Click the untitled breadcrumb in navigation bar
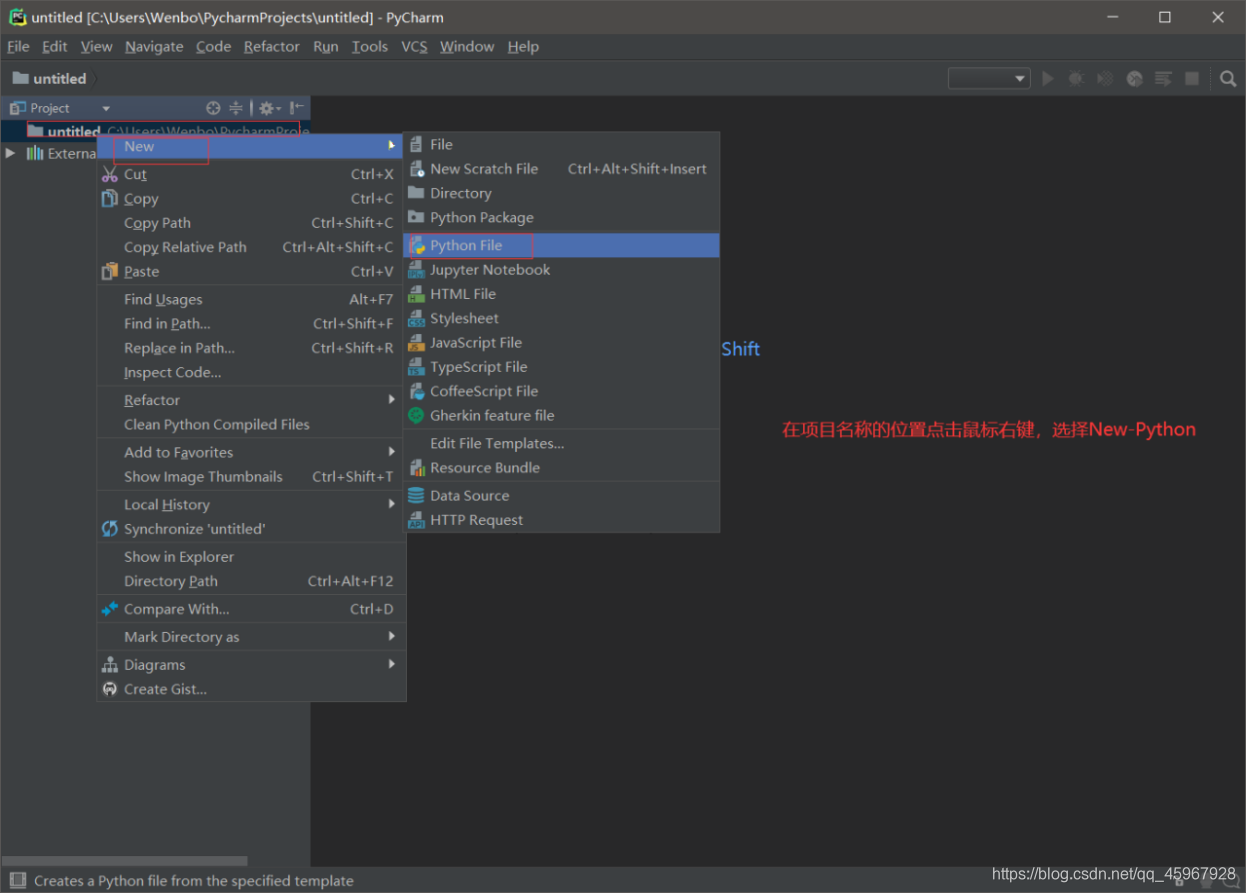1246x893 pixels. coord(50,79)
